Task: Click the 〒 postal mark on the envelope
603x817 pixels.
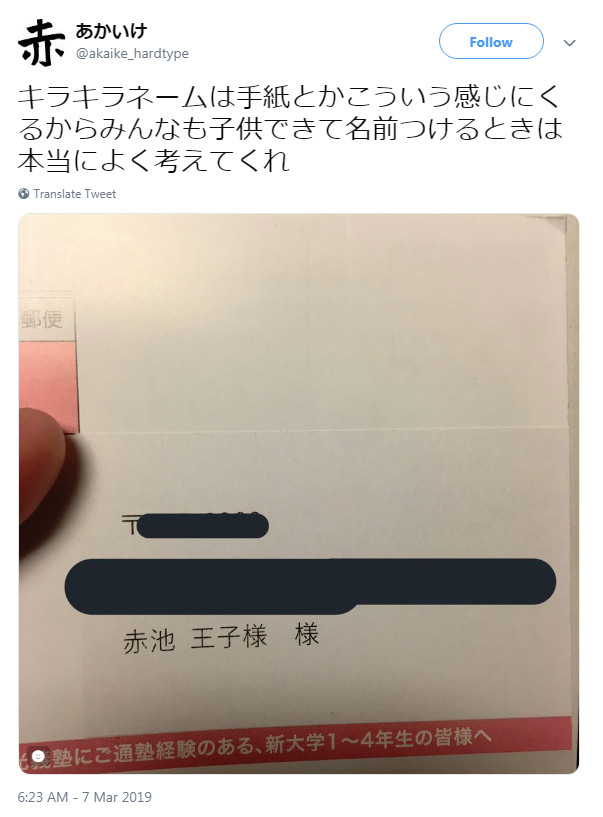Action: pos(129,525)
